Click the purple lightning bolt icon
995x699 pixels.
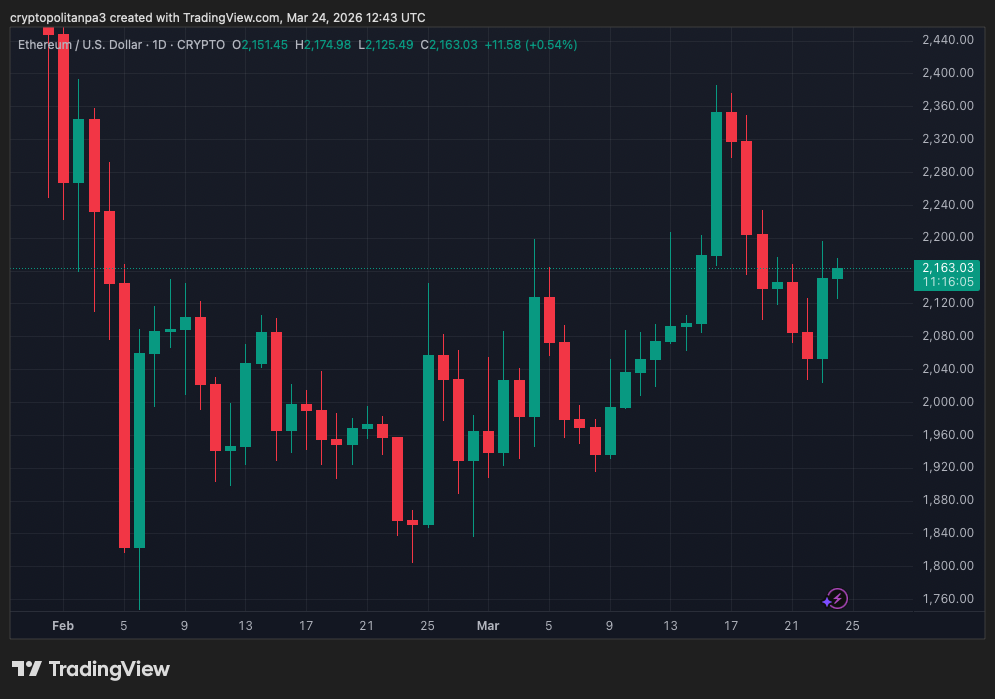(836, 599)
